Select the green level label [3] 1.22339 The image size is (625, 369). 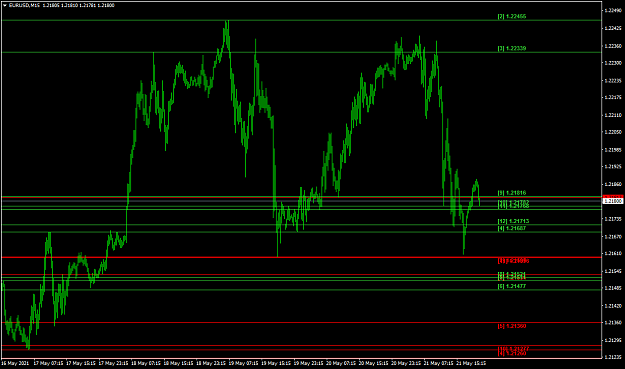click(x=512, y=48)
